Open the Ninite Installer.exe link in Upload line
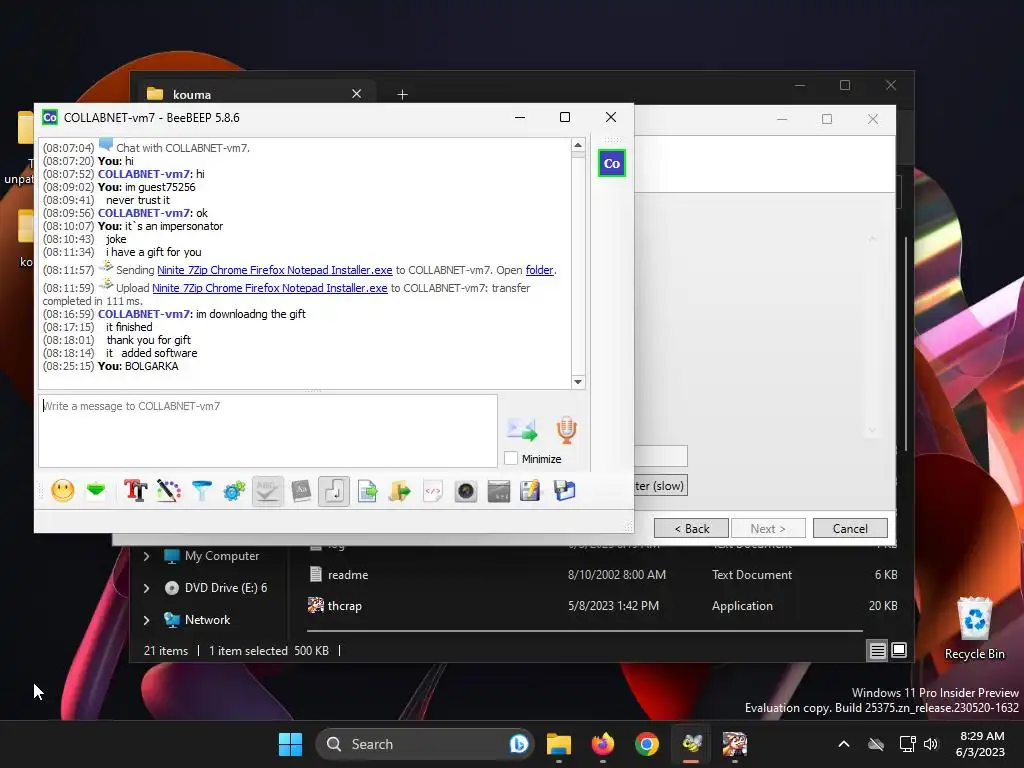 270,288
